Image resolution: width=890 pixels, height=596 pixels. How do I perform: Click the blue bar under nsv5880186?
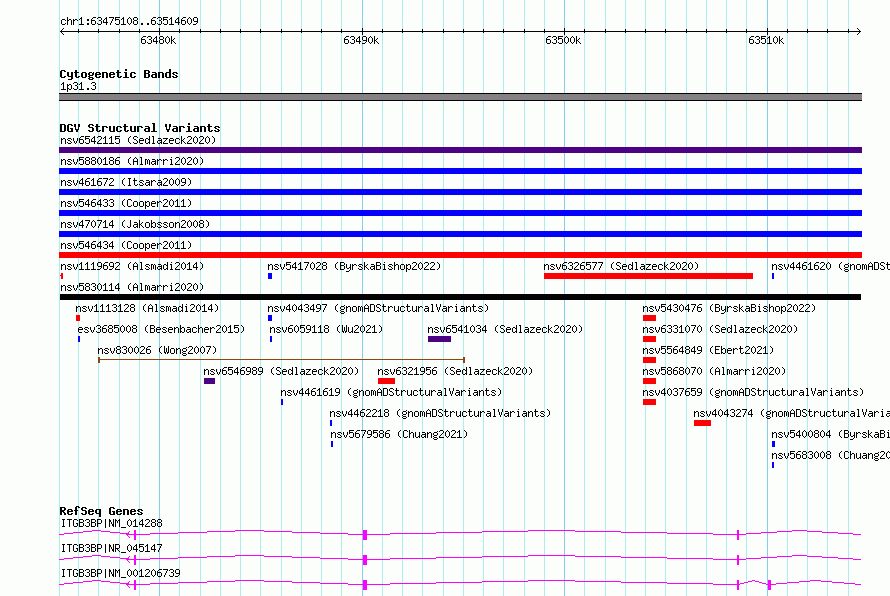click(460, 171)
